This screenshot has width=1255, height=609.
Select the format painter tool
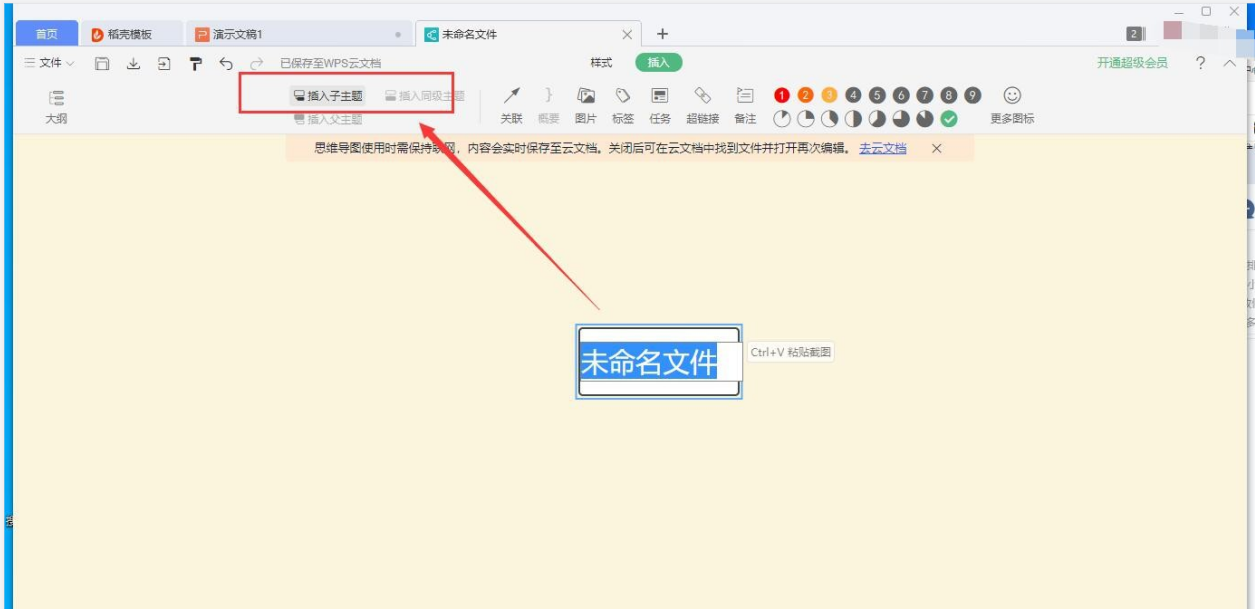(x=196, y=63)
